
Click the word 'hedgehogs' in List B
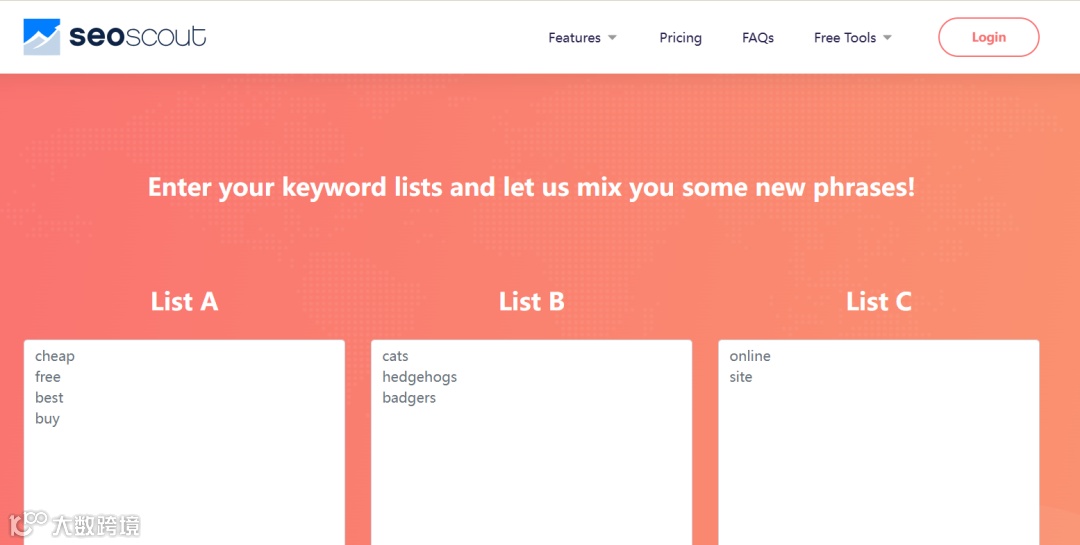(419, 377)
